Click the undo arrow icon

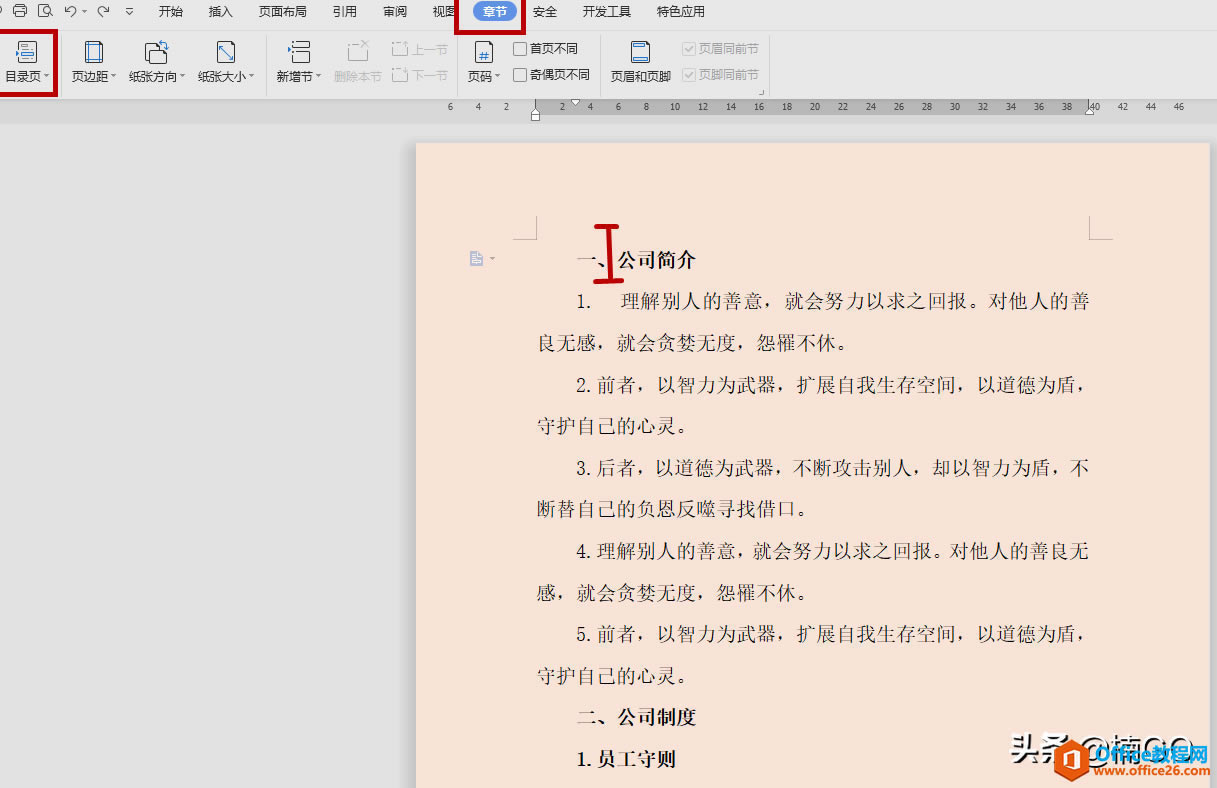click(x=70, y=11)
